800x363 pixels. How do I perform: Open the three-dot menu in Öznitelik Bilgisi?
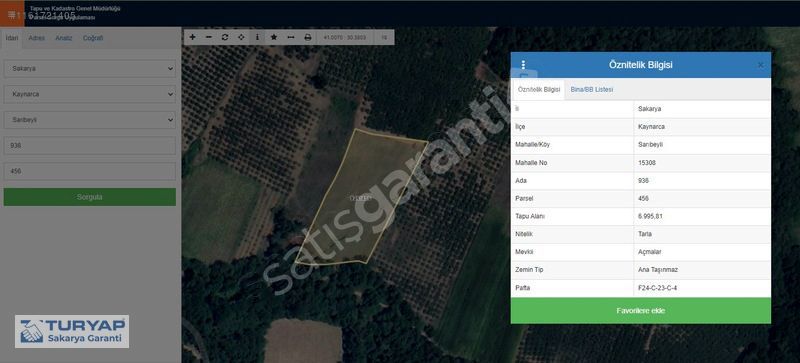pyautogui.click(x=523, y=65)
